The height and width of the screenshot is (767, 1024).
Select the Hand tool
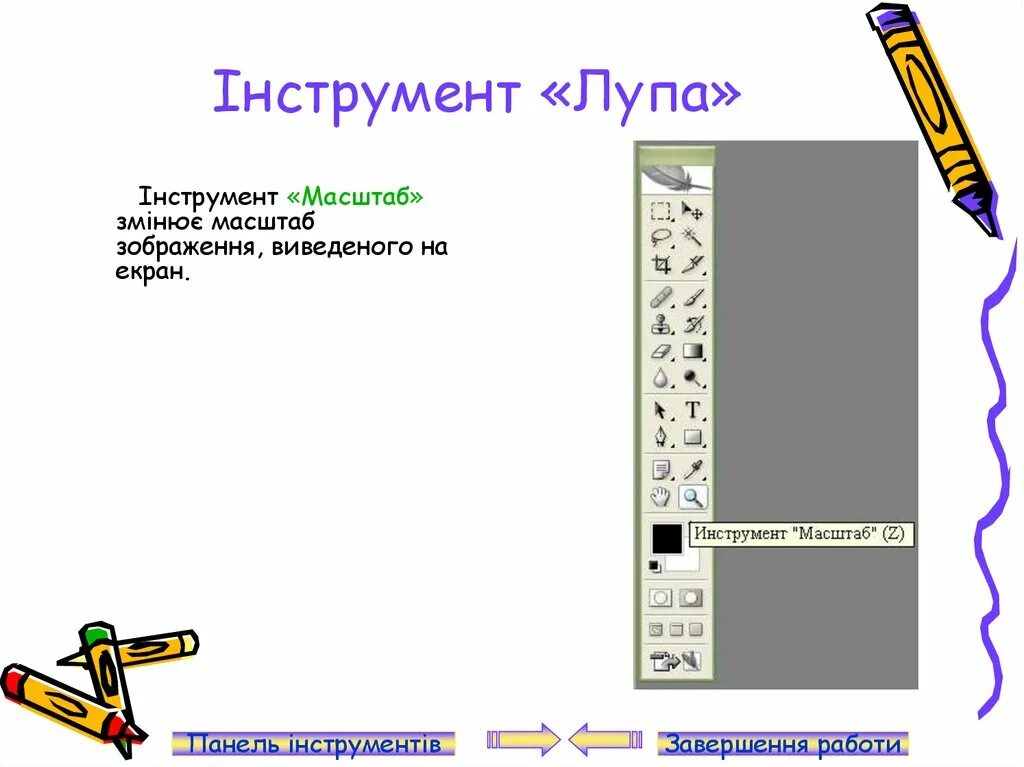pos(659,496)
